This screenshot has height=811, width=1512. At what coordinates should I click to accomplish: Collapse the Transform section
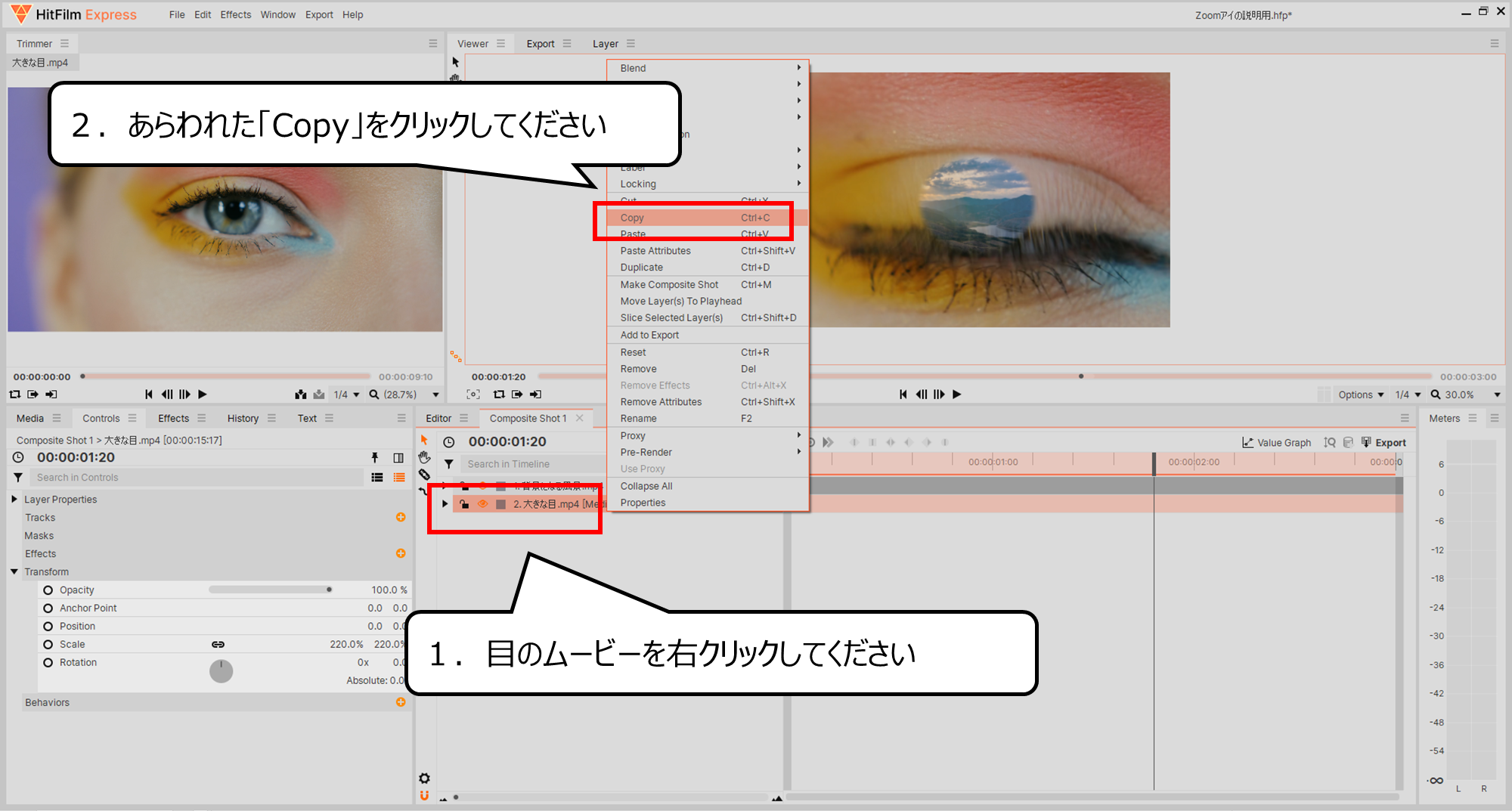click(14, 572)
